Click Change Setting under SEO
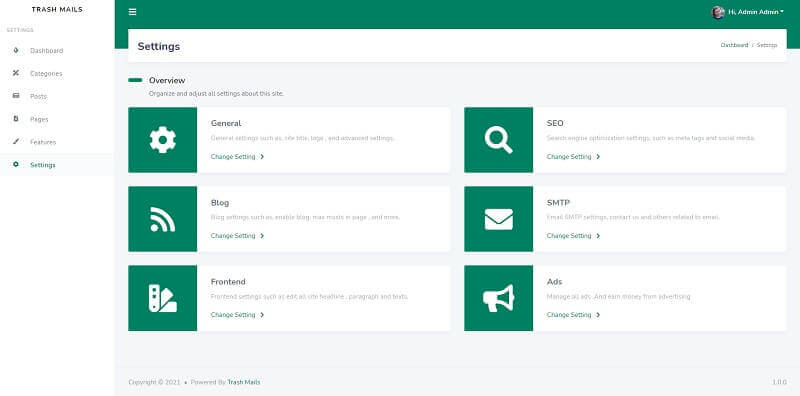 573,157
